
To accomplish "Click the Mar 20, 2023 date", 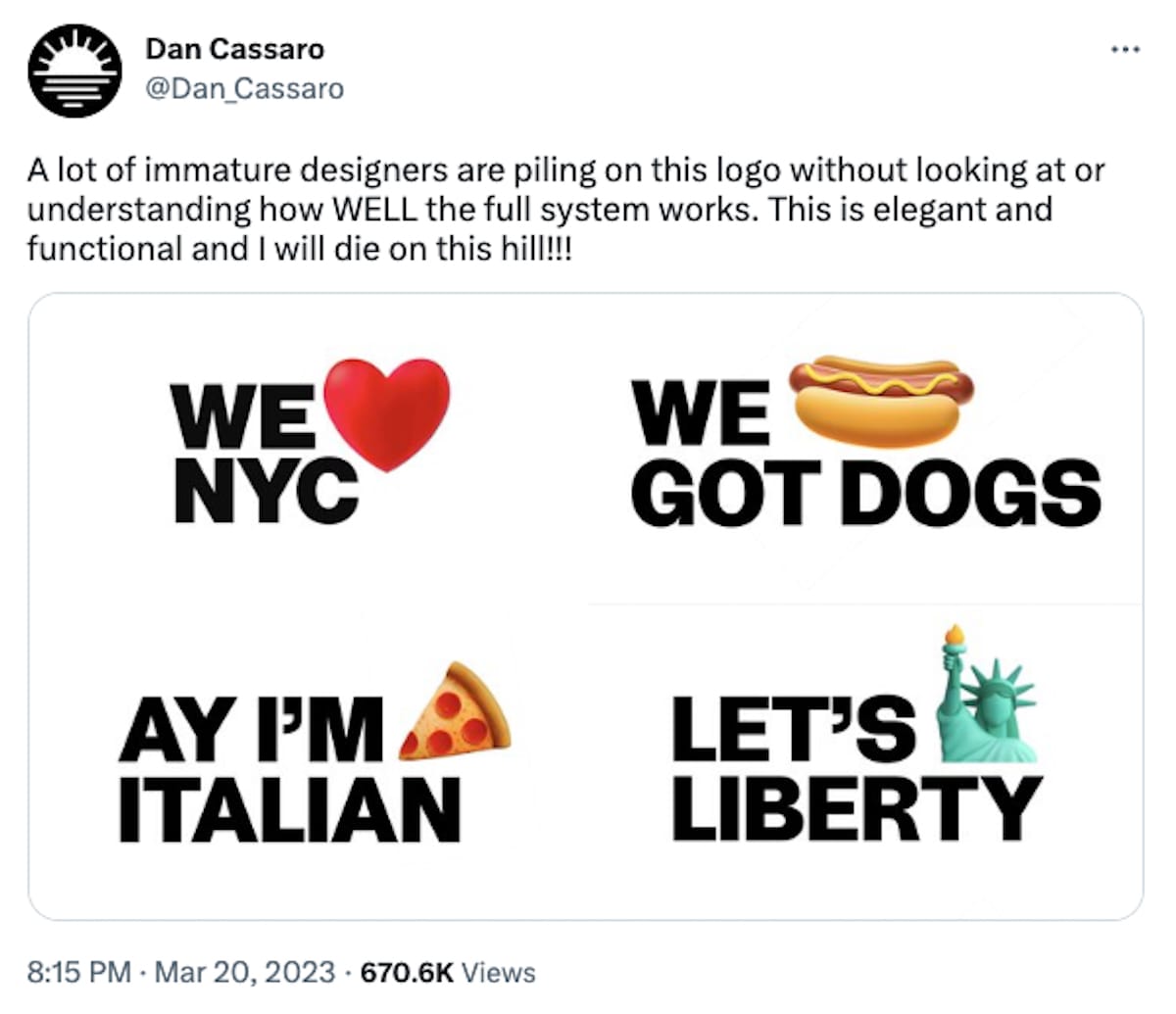I will click(245, 973).
